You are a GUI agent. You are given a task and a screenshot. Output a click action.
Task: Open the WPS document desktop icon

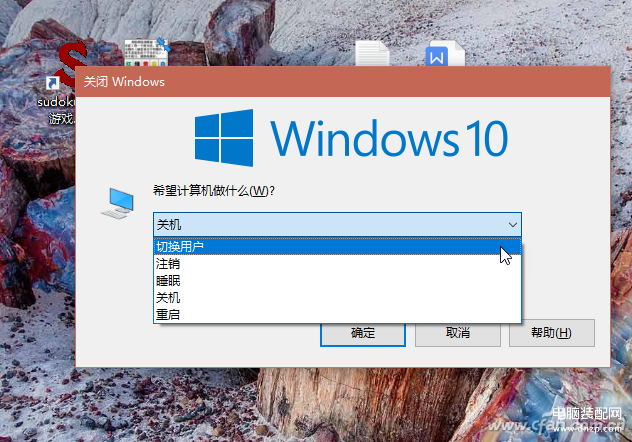click(x=445, y=53)
